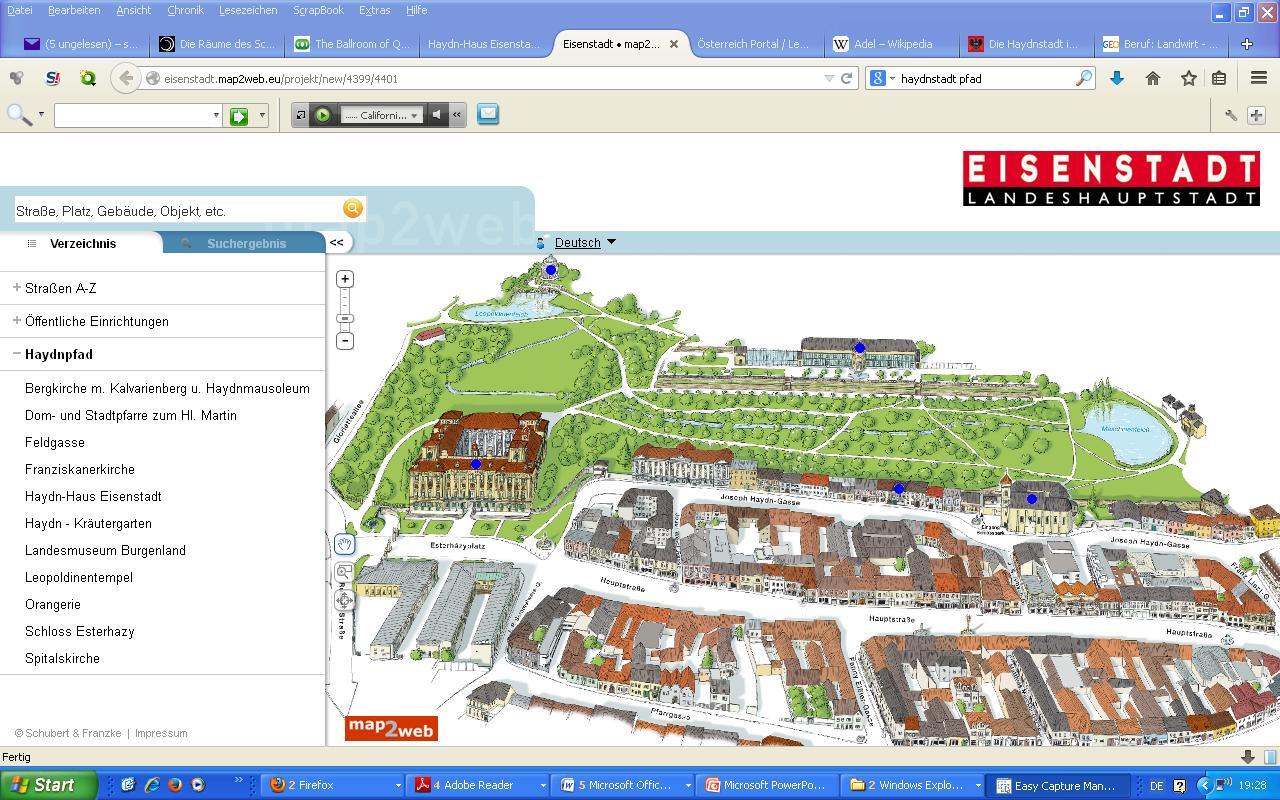The height and width of the screenshot is (800, 1280).
Task: Open the Firefox hamburger menu
Action: click(1259, 78)
